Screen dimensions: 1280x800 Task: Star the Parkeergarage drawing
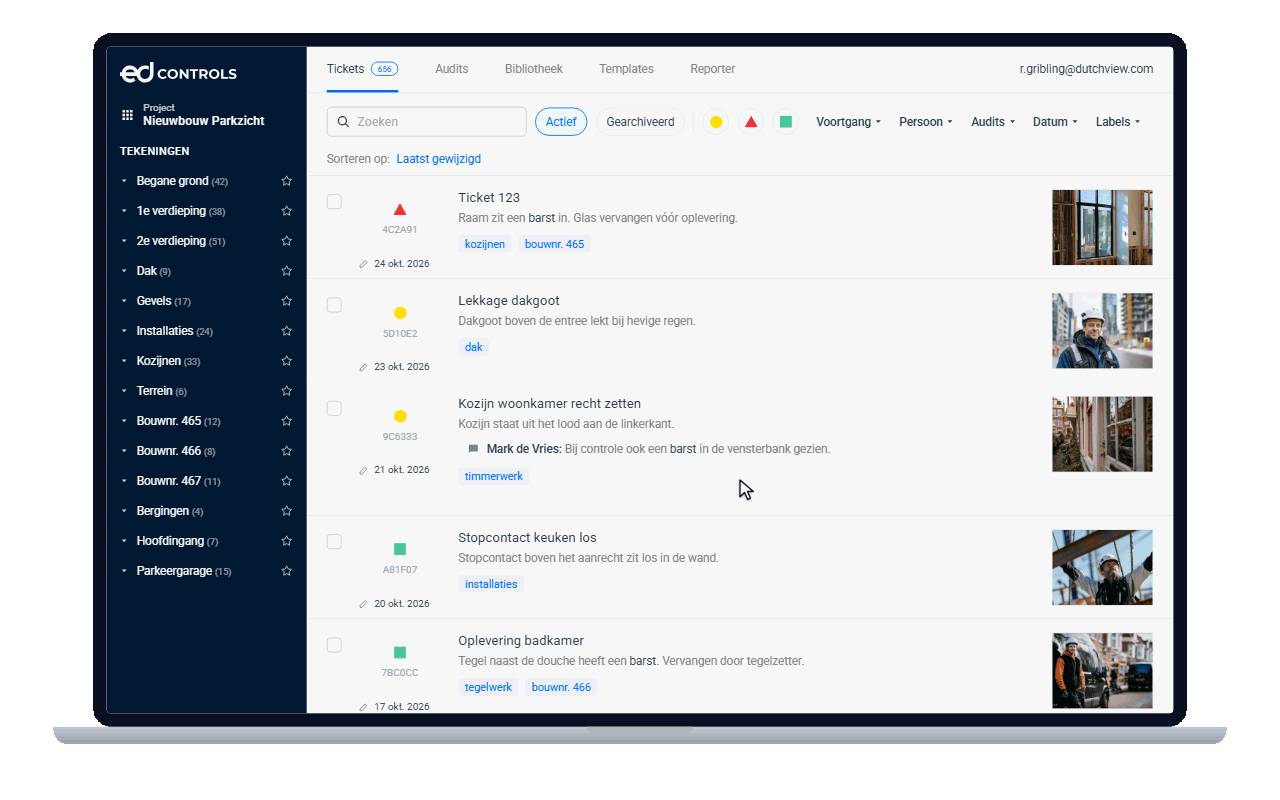tap(287, 571)
